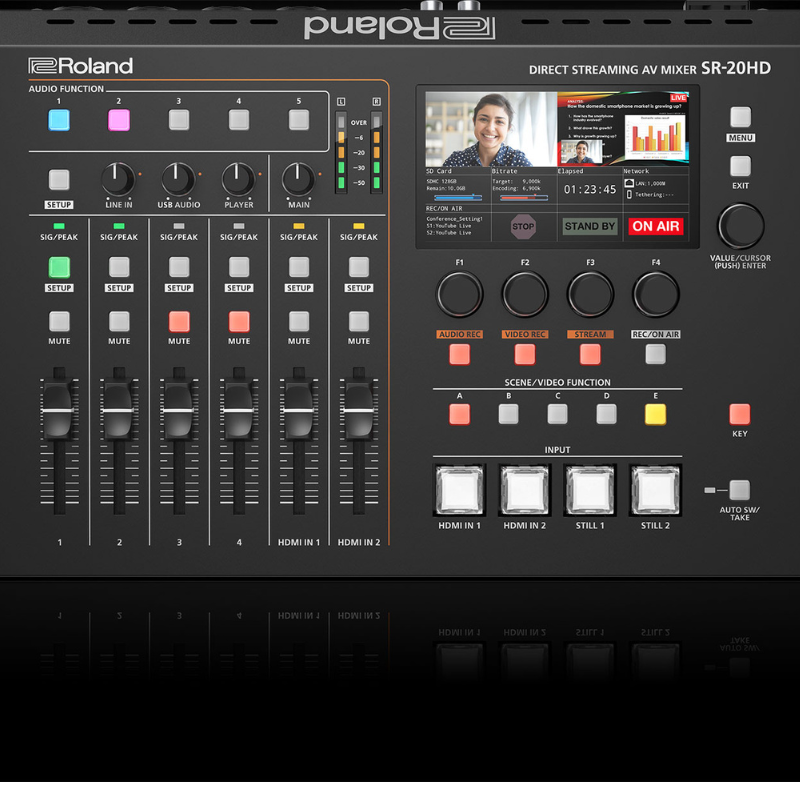
Task: Open SETUP for HDMI IN 1 channel
Action: [299, 267]
